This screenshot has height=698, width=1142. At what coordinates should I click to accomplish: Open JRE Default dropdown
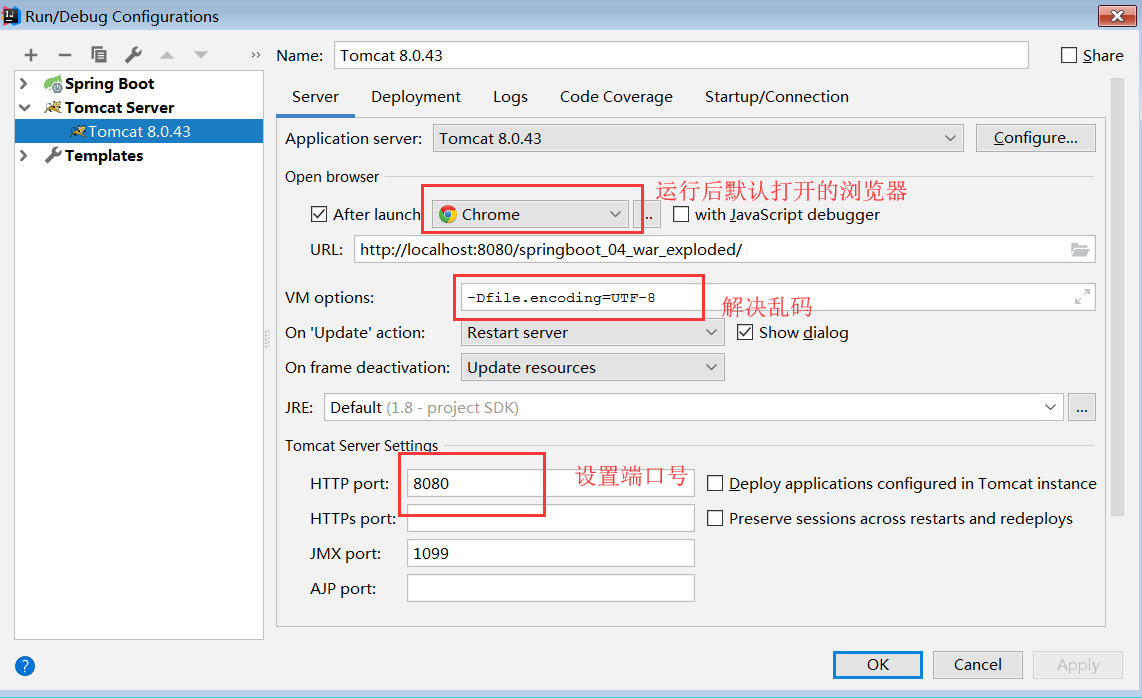[693, 407]
